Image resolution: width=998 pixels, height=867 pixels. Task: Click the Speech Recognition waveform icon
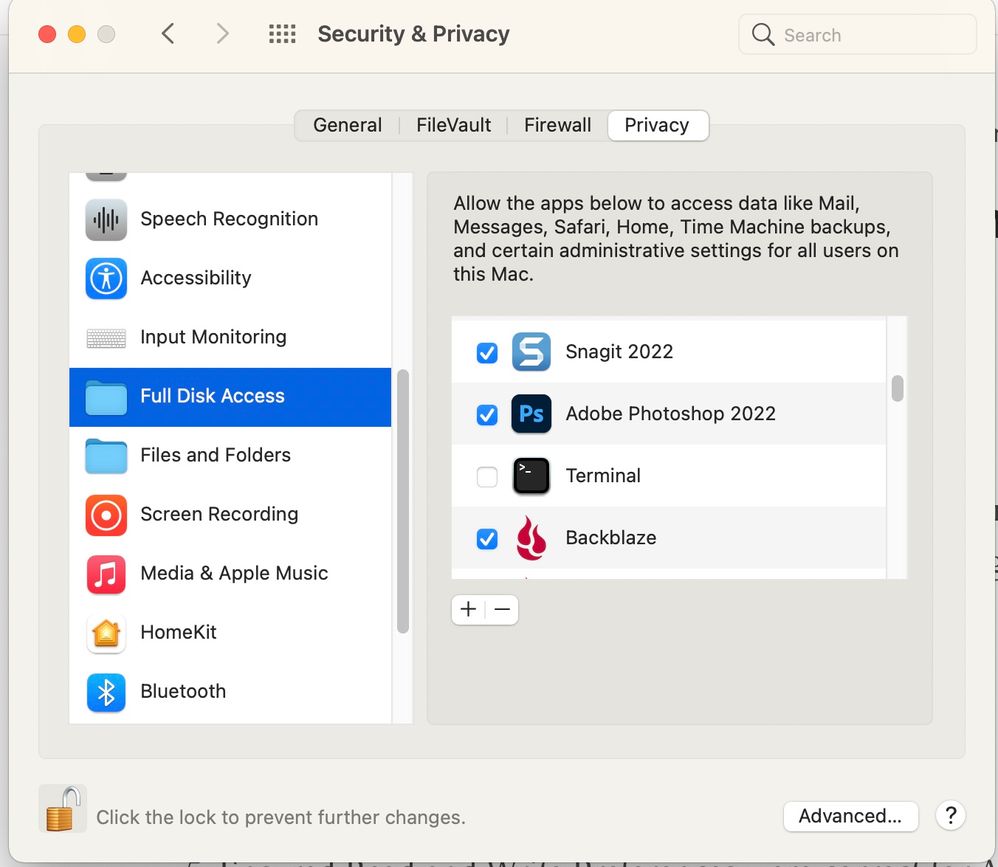106,220
